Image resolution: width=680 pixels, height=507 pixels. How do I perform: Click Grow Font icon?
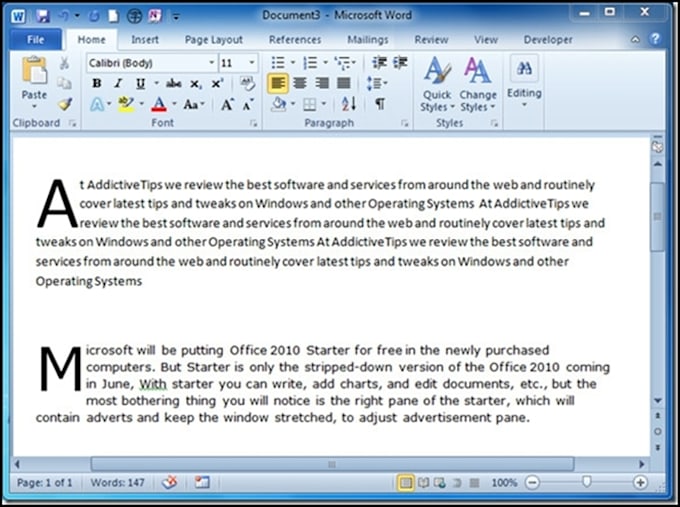tap(227, 104)
